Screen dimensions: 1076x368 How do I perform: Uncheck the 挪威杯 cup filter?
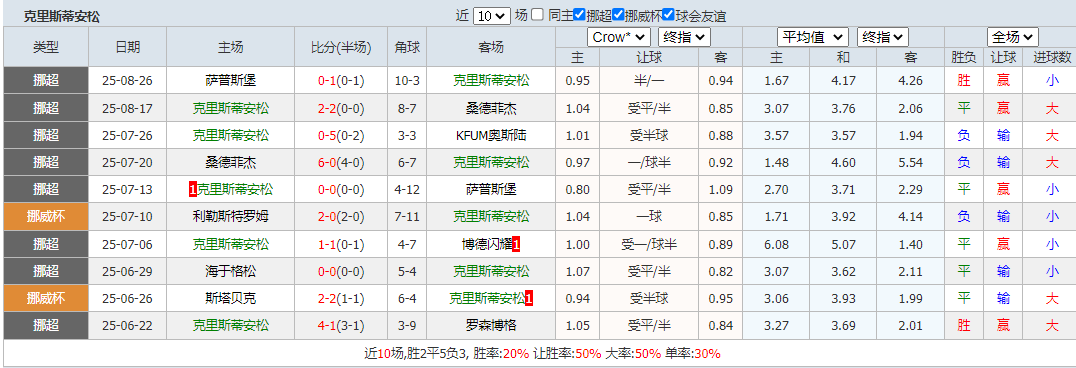(618, 14)
